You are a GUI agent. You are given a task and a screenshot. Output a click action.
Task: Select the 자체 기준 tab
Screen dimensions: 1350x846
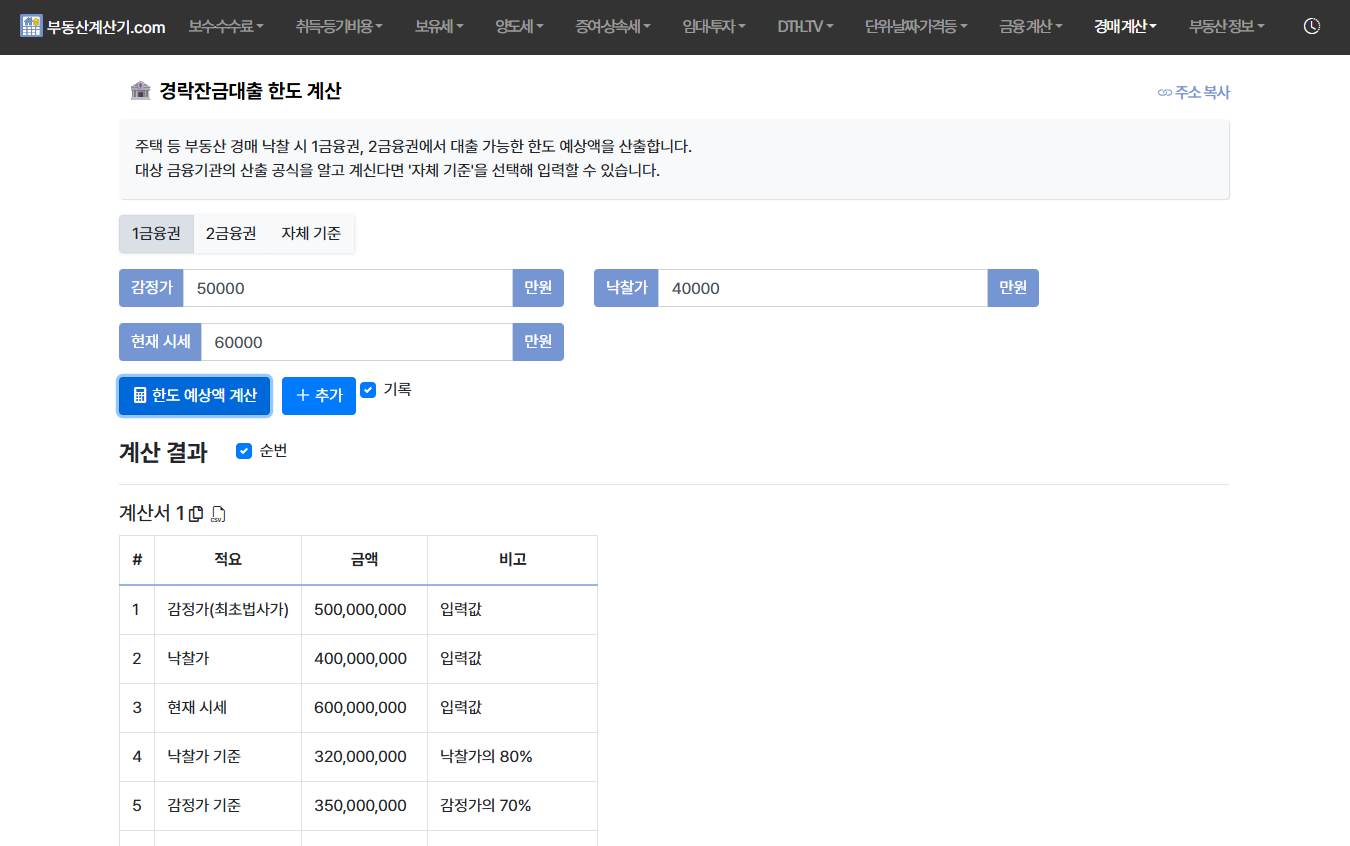pyautogui.click(x=310, y=233)
